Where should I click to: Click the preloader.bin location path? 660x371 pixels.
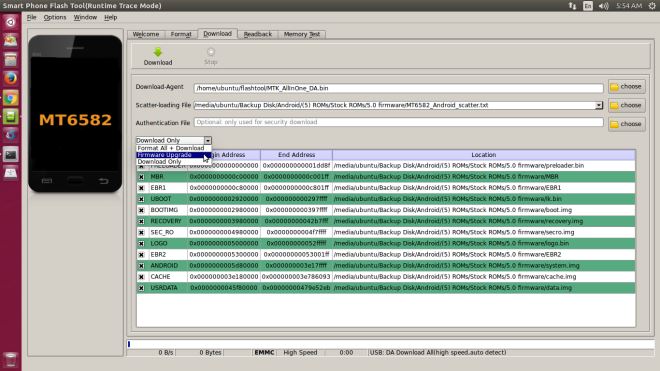[459, 165]
